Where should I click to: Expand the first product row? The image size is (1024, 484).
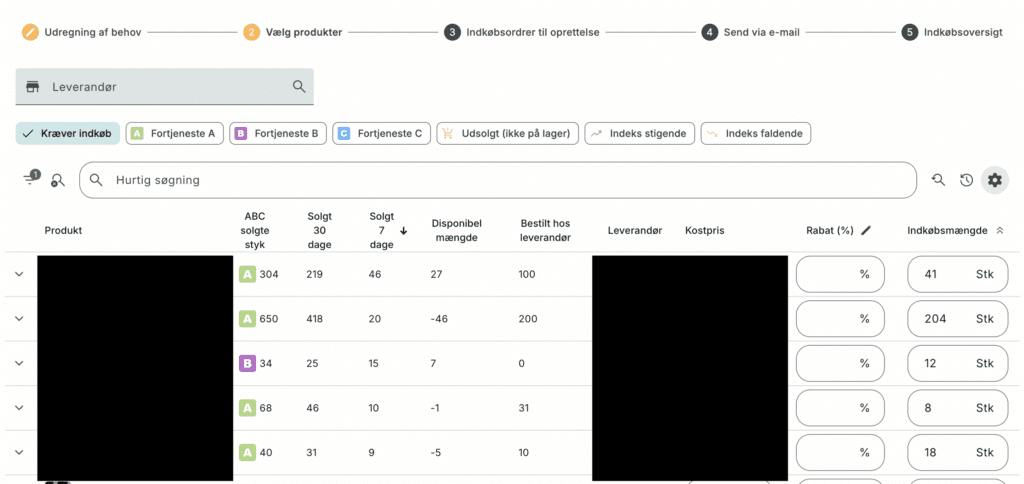(x=19, y=274)
